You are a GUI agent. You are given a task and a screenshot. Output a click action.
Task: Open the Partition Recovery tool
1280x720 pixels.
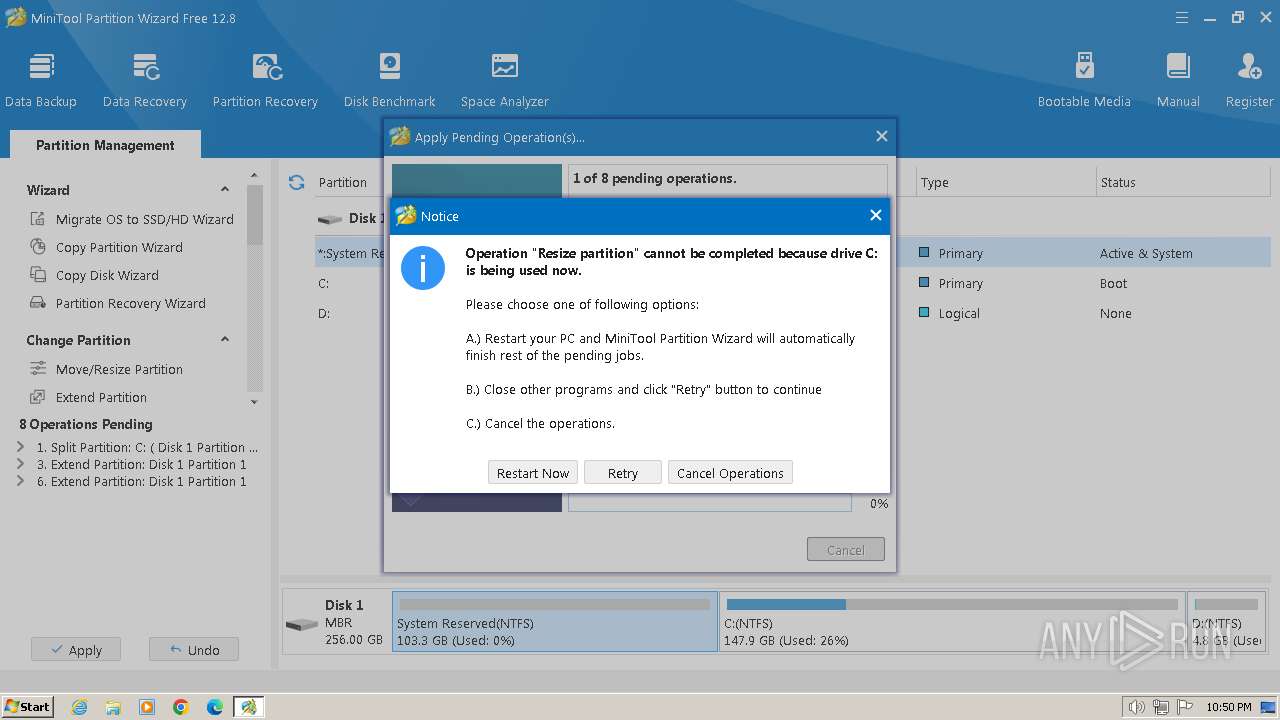tap(265, 81)
